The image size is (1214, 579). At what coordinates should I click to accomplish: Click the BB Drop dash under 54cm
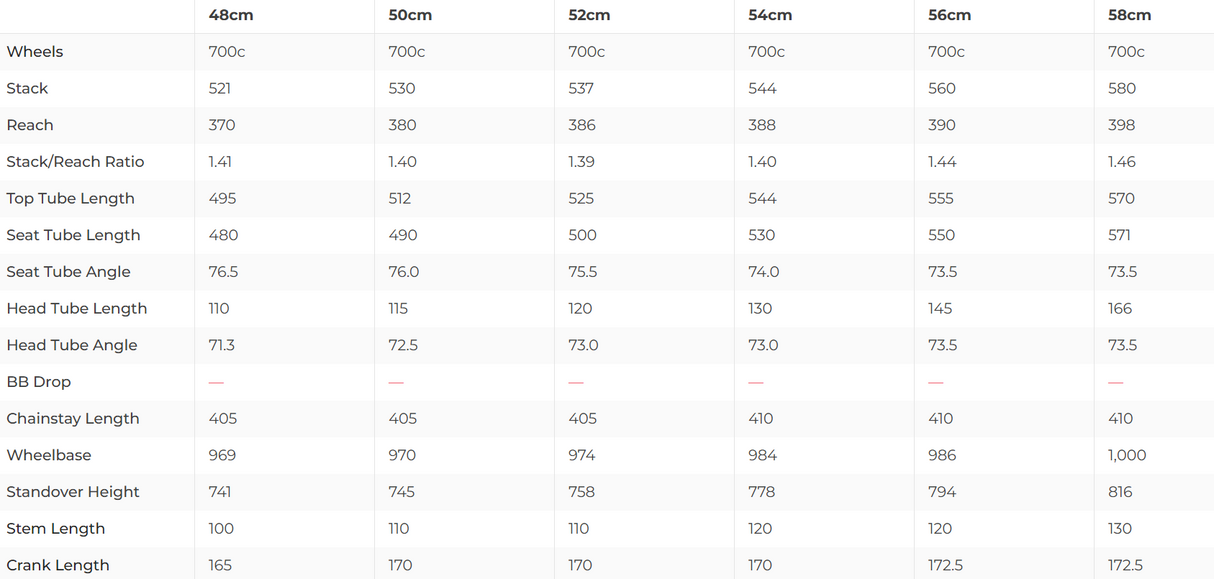(756, 382)
